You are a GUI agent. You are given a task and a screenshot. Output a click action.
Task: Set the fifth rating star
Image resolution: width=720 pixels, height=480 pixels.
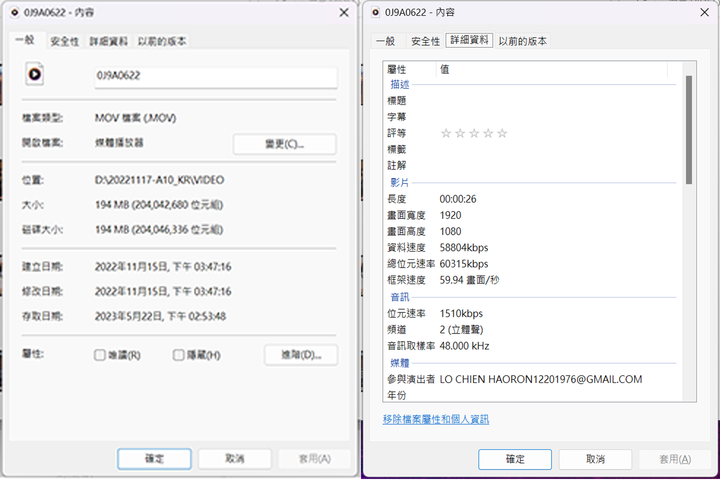[502, 133]
